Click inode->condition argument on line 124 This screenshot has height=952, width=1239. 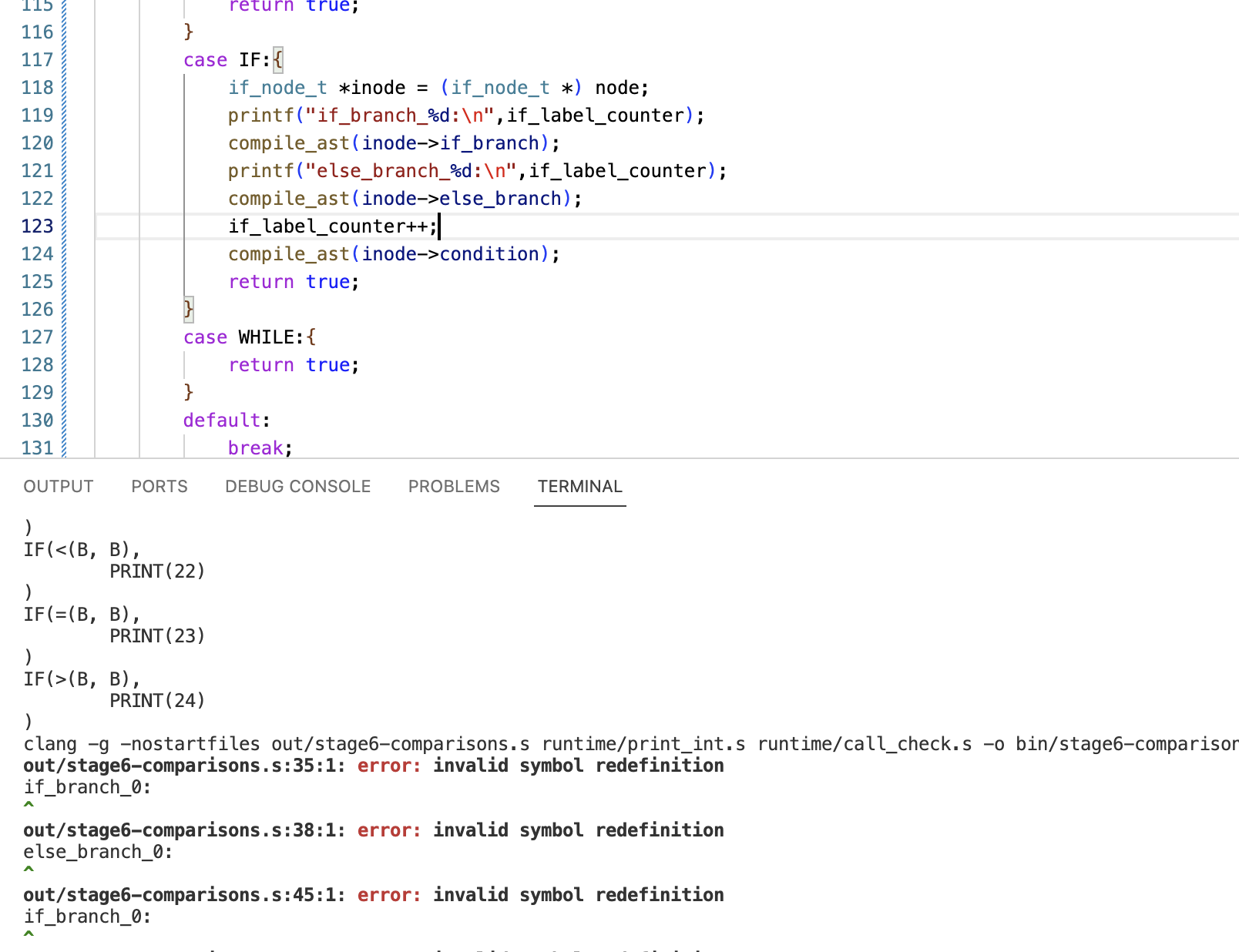click(450, 254)
